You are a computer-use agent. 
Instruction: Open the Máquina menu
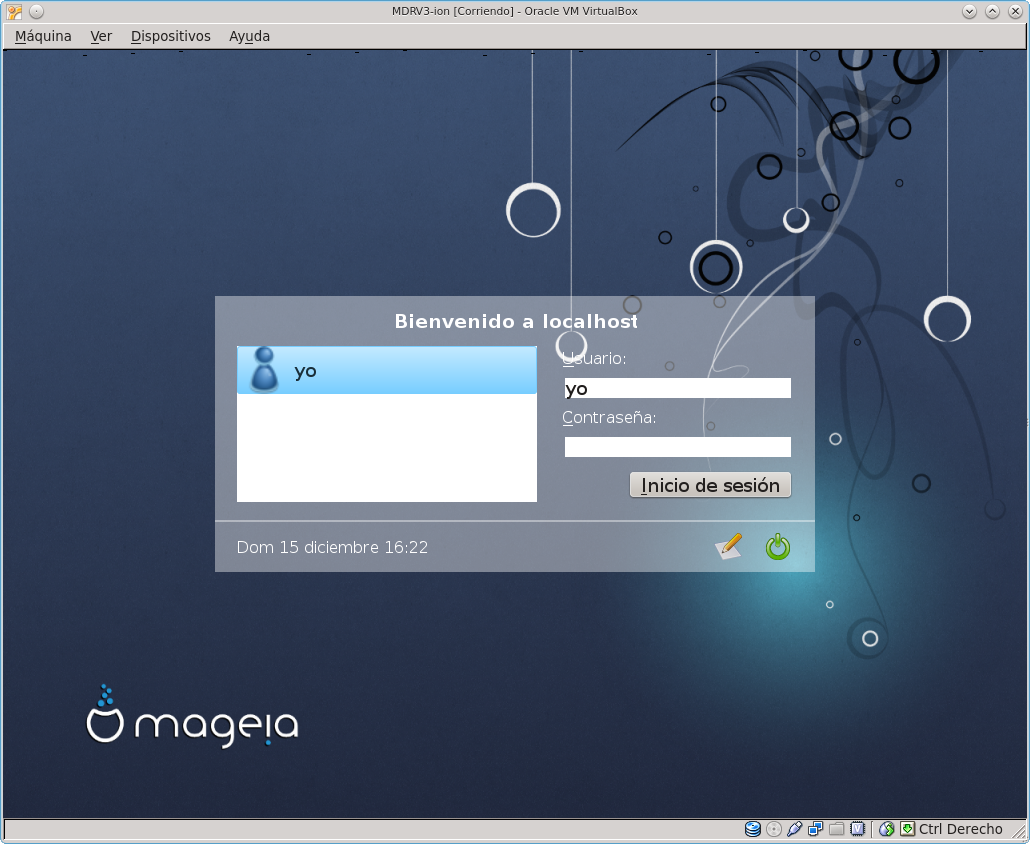[x=43, y=36]
